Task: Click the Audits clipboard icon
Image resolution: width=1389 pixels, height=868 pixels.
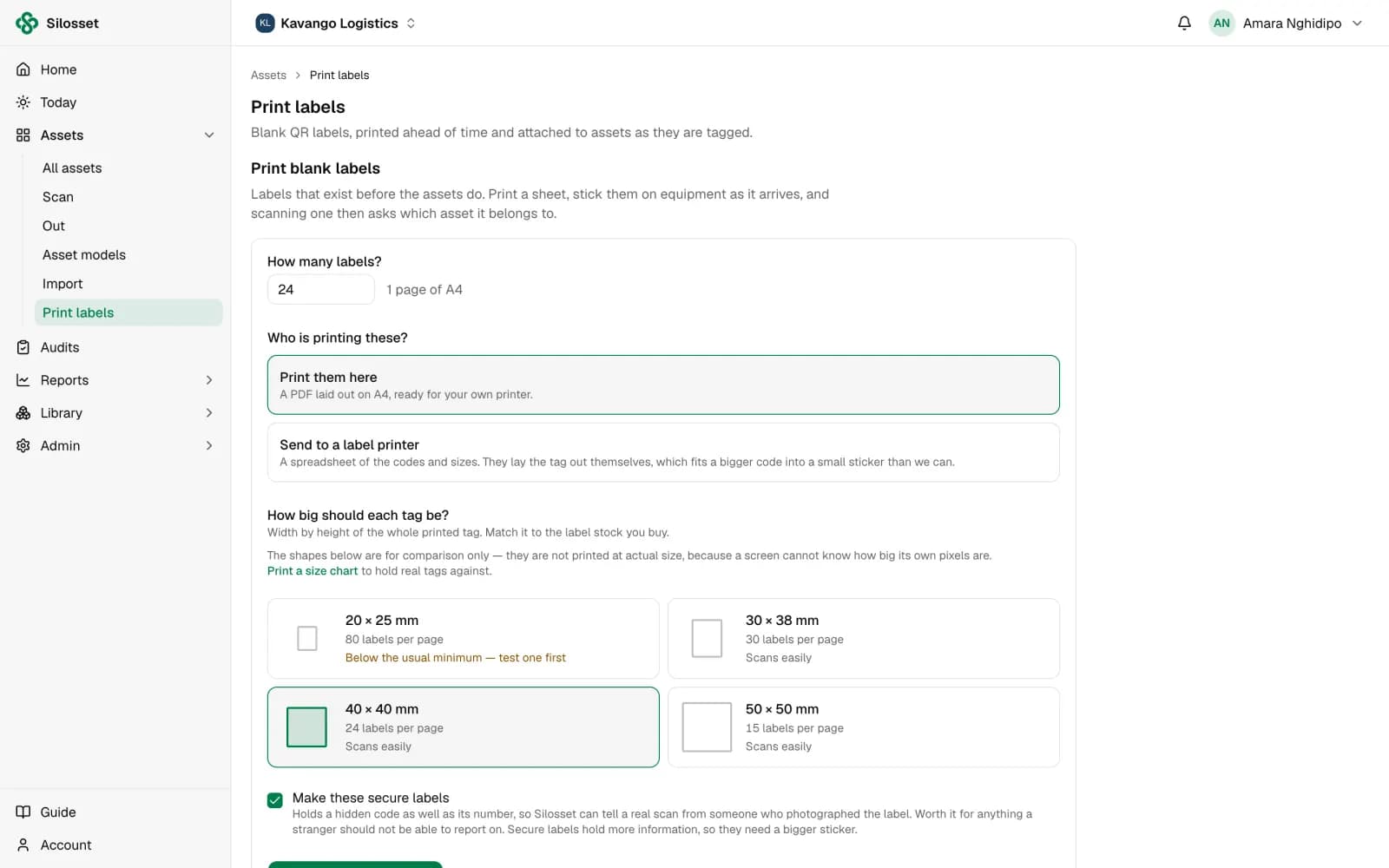Action: (x=23, y=347)
